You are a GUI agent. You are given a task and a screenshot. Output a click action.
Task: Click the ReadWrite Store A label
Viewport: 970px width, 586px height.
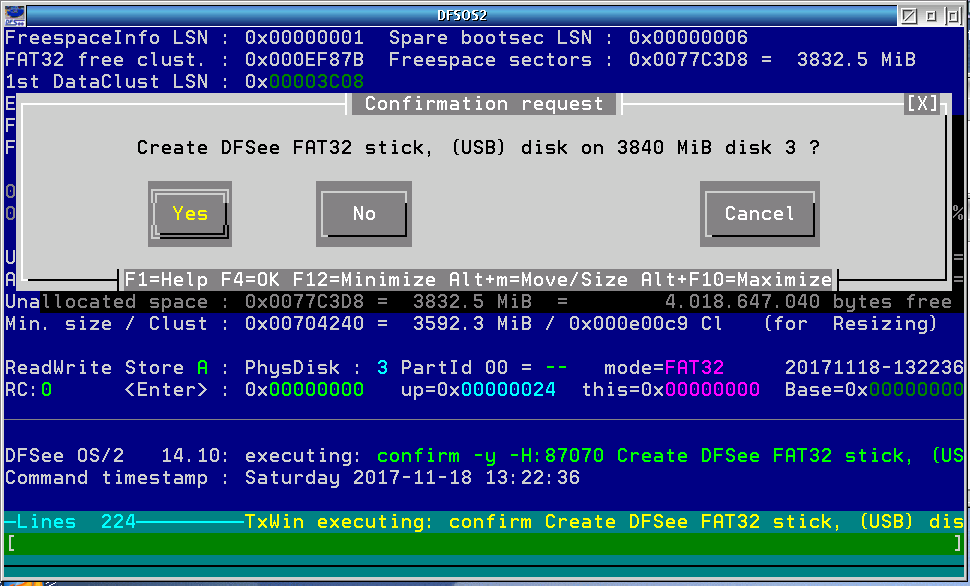(x=106, y=368)
